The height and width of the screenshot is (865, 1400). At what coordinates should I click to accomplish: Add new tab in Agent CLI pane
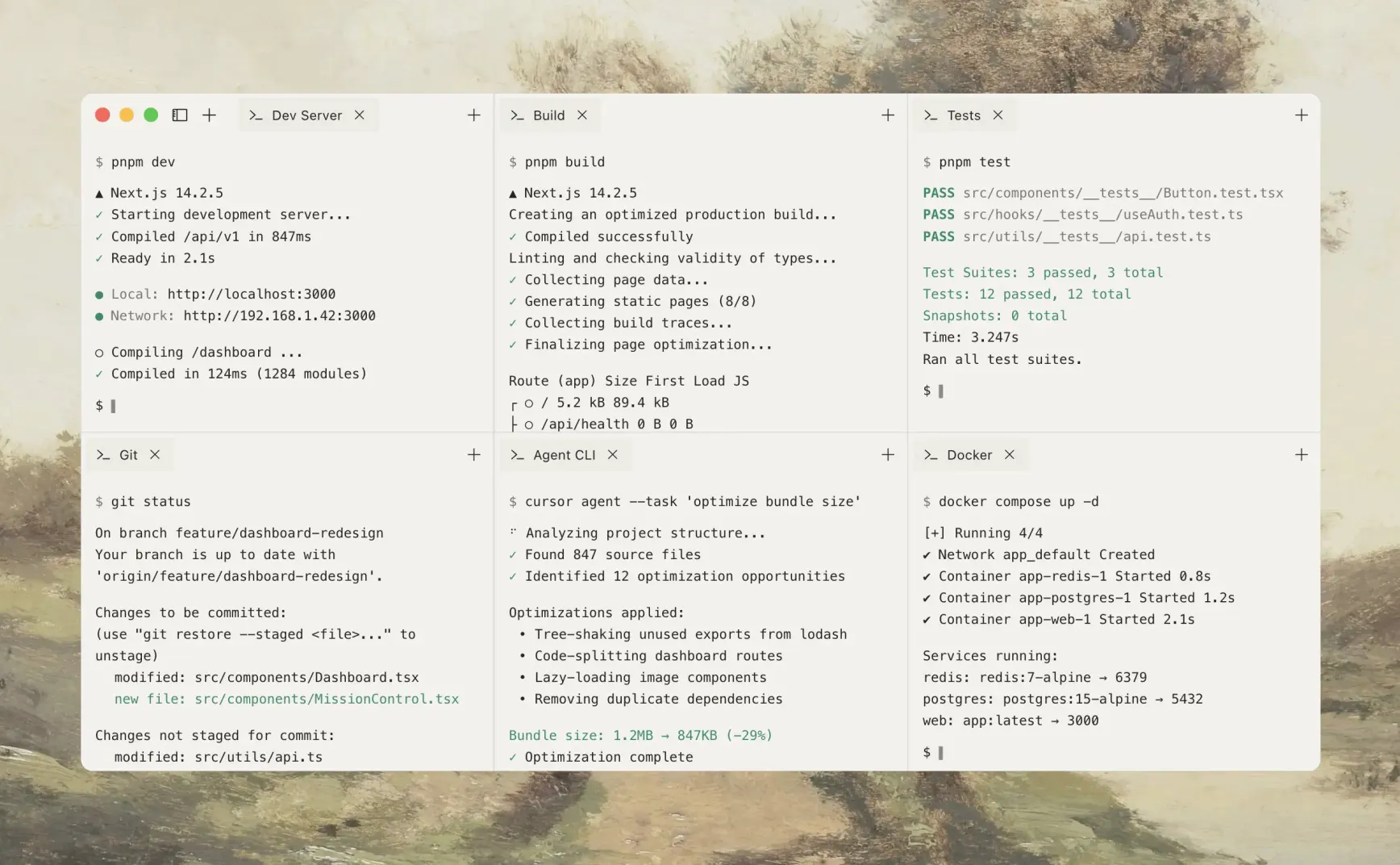(887, 455)
